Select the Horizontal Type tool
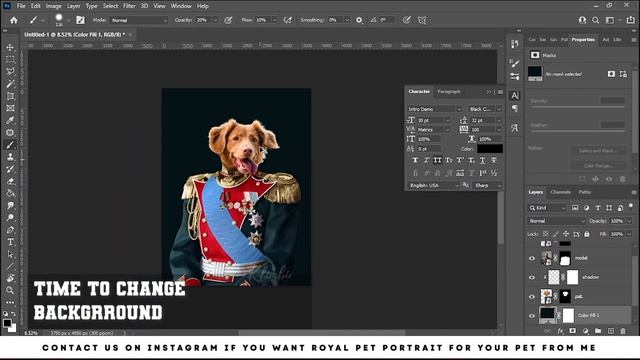Screen dimensions: 640x360 point(10,242)
